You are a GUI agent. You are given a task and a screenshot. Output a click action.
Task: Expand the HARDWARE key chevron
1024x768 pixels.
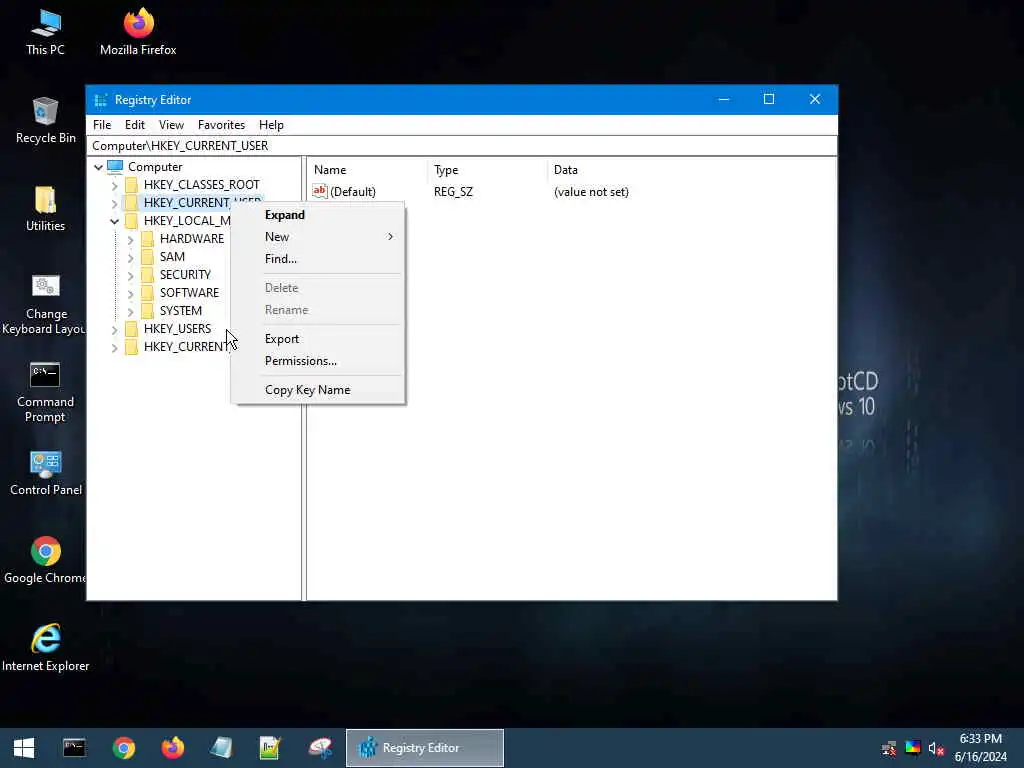point(130,240)
